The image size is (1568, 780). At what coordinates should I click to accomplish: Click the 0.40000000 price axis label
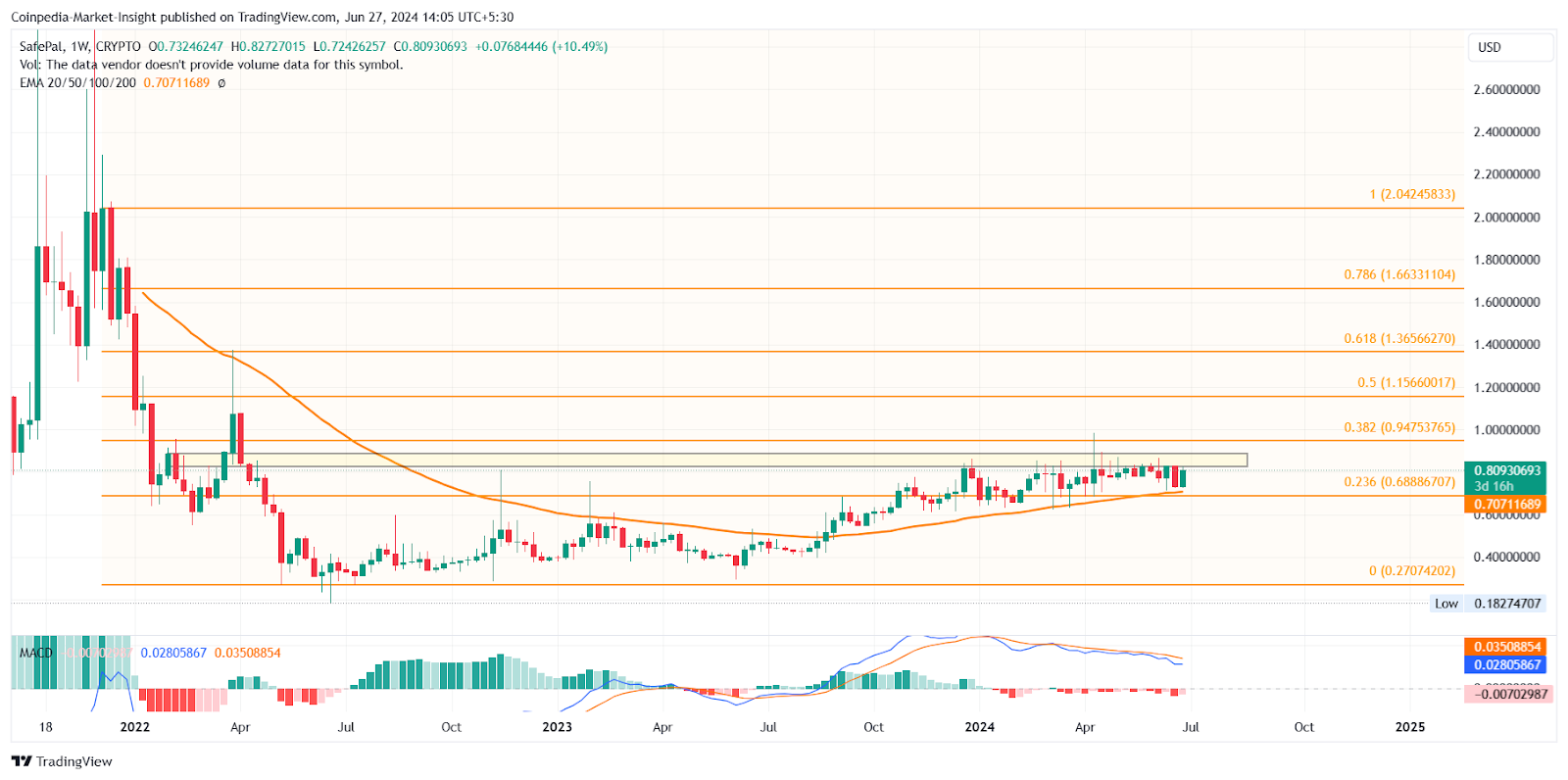click(1506, 557)
